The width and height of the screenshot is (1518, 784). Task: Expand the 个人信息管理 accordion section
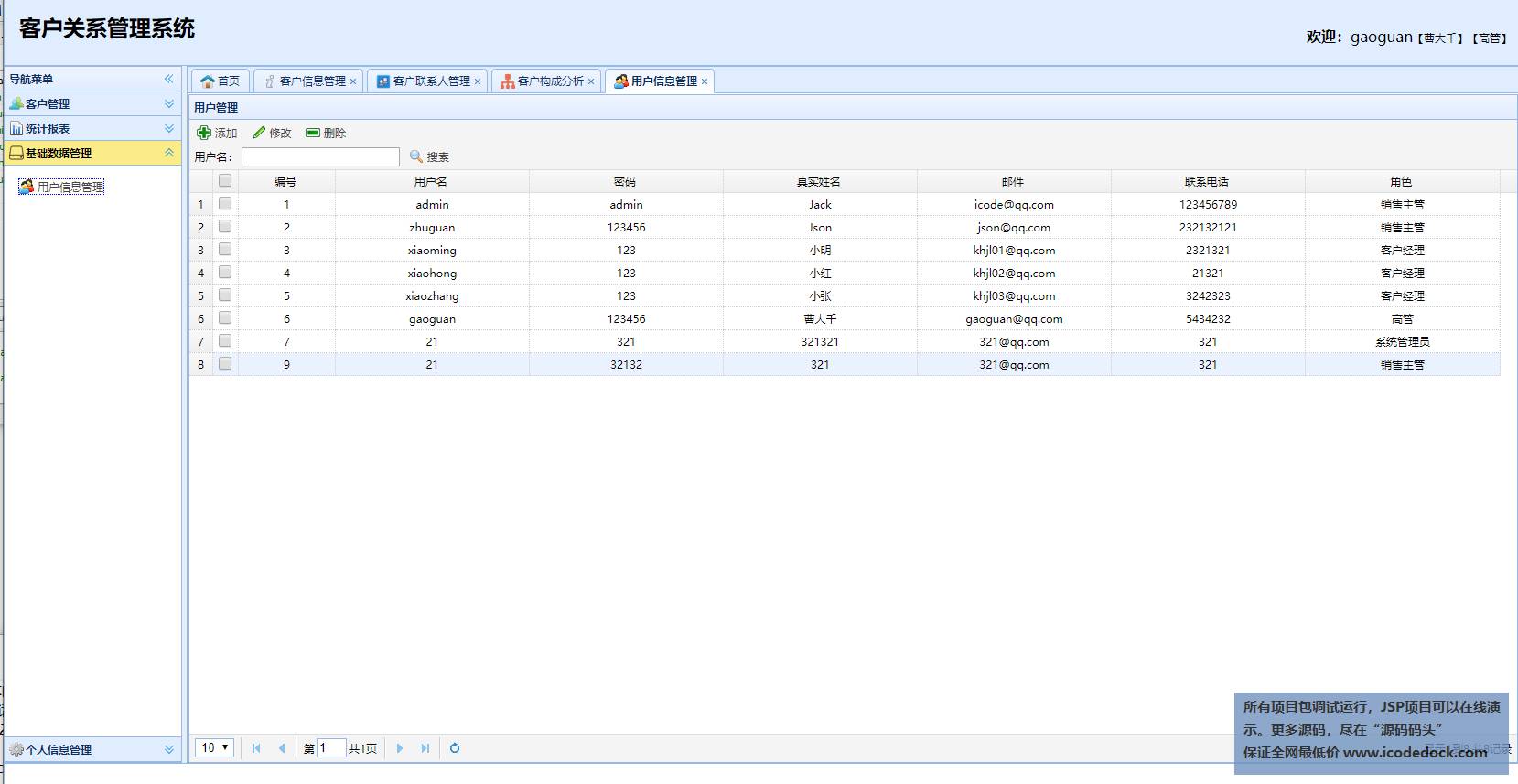(169, 749)
